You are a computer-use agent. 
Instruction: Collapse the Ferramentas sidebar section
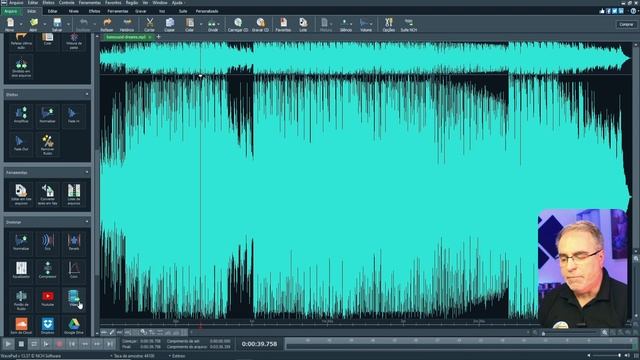(x=87, y=172)
